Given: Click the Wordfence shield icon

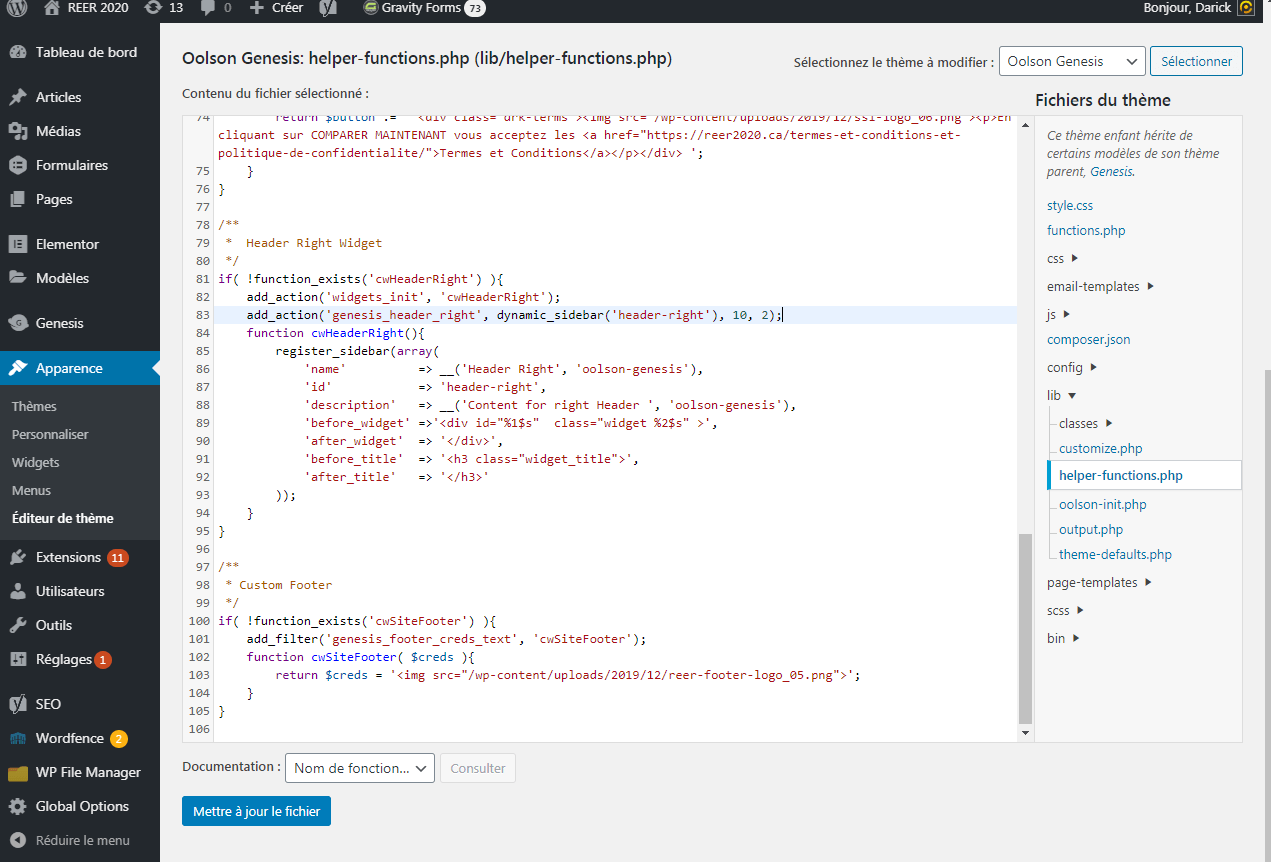Looking at the screenshot, I should point(18,738).
